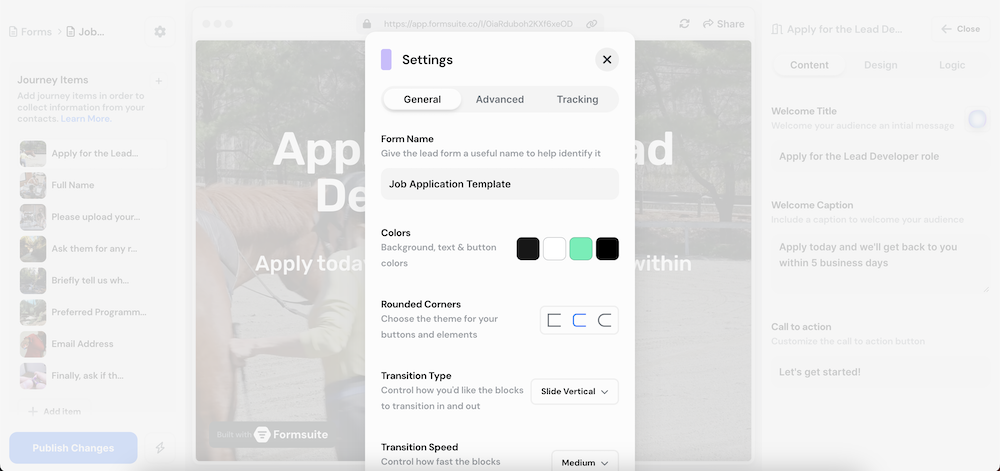Select the medium rounded corners option
Screen dimensions: 1000x471
pyautogui.click(x=579, y=320)
